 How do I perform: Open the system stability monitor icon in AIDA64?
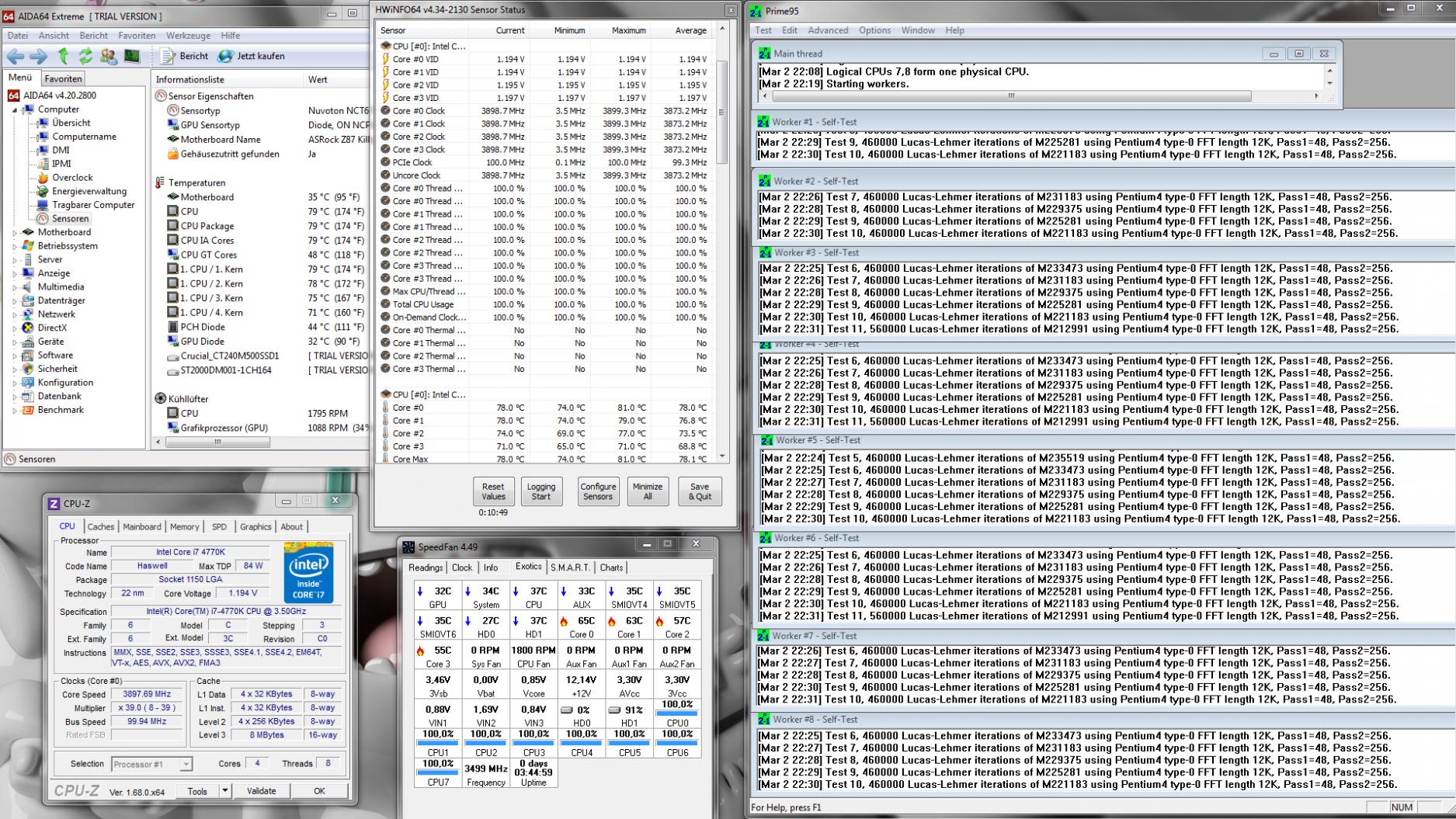(x=132, y=56)
